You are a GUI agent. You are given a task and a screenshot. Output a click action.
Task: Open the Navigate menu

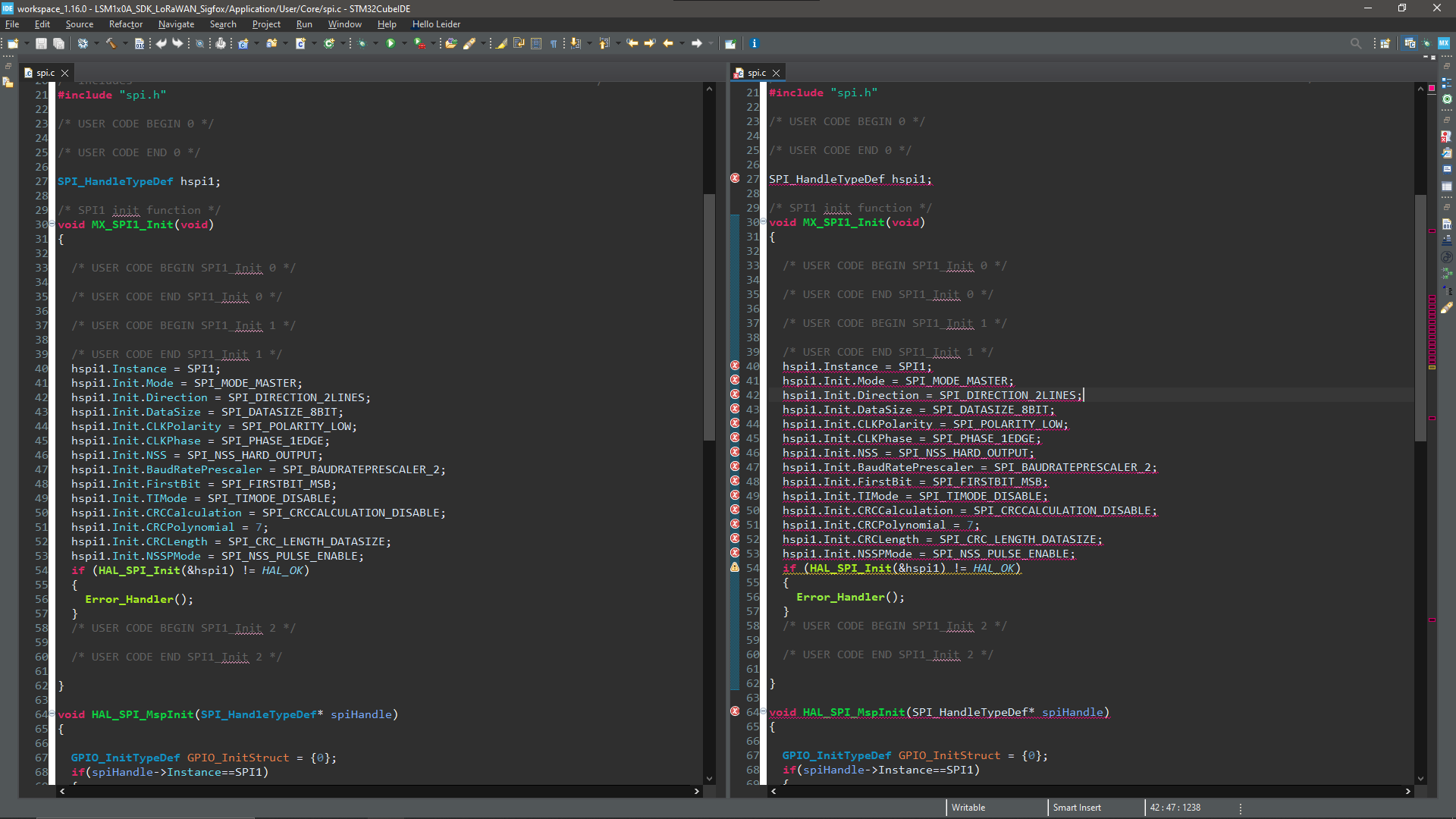pyautogui.click(x=176, y=24)
